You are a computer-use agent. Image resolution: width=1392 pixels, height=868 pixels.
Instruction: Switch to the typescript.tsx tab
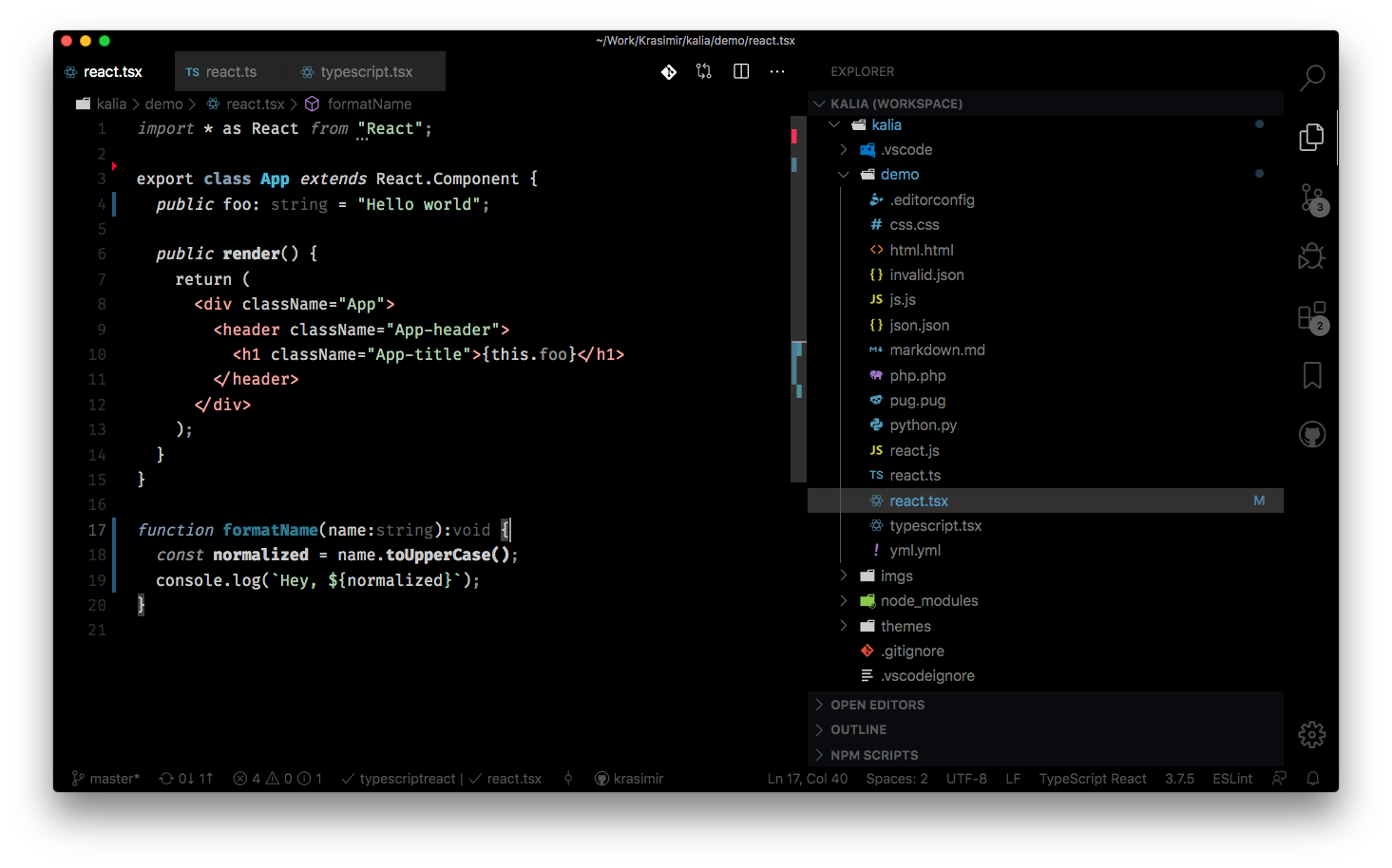(x=366, y=72)
